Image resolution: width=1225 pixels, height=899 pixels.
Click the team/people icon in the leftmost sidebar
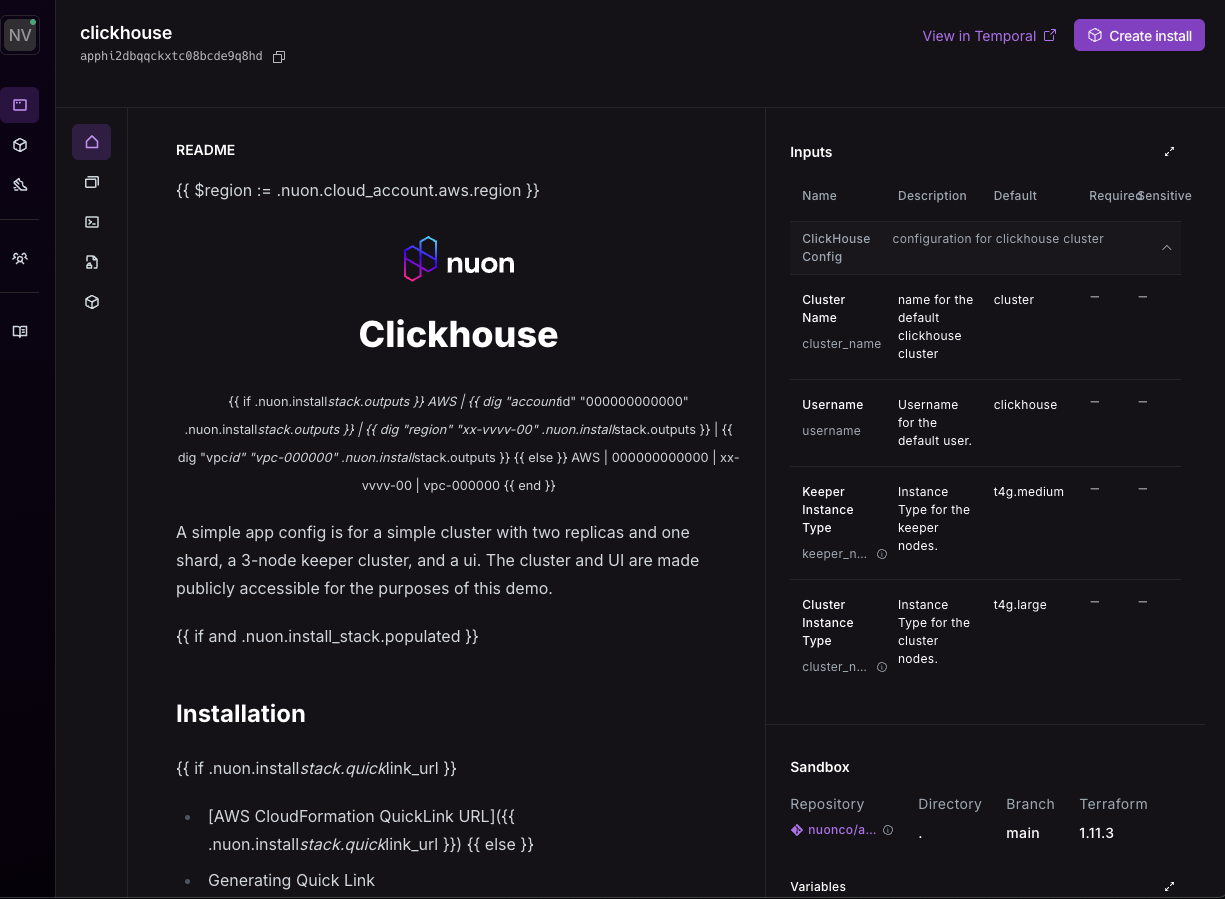pos(20,257)
